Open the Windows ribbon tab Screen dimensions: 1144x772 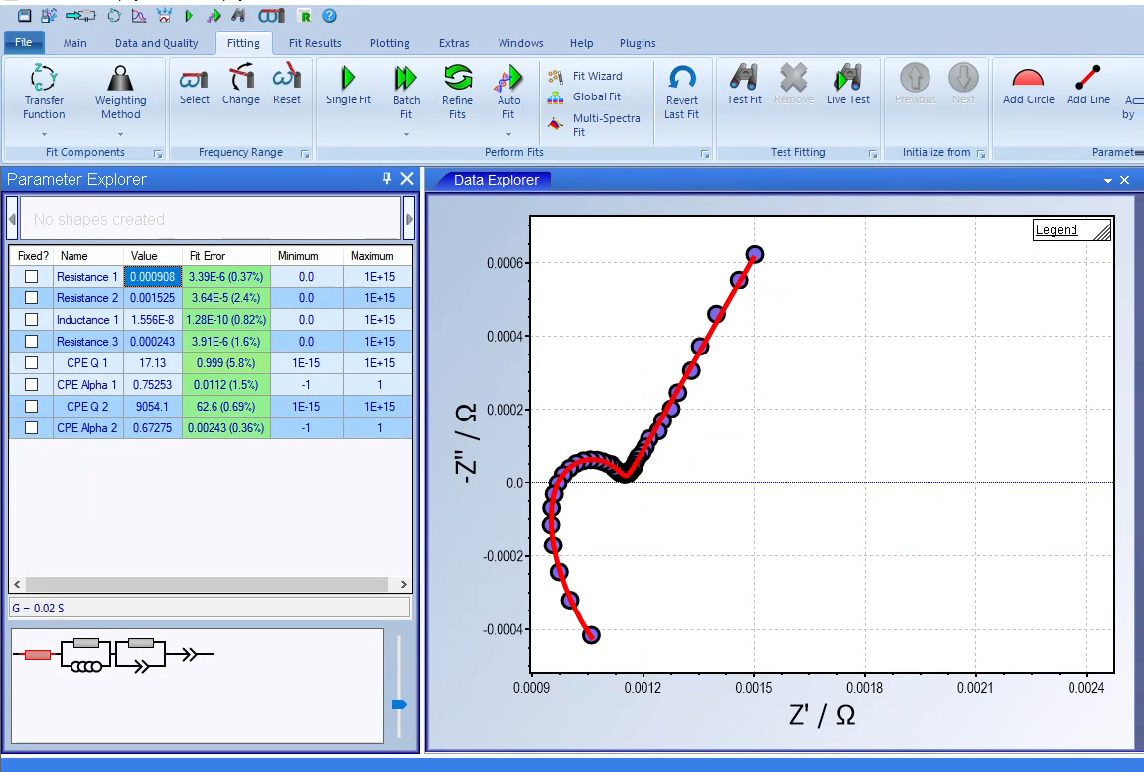[x=521, y=43]
